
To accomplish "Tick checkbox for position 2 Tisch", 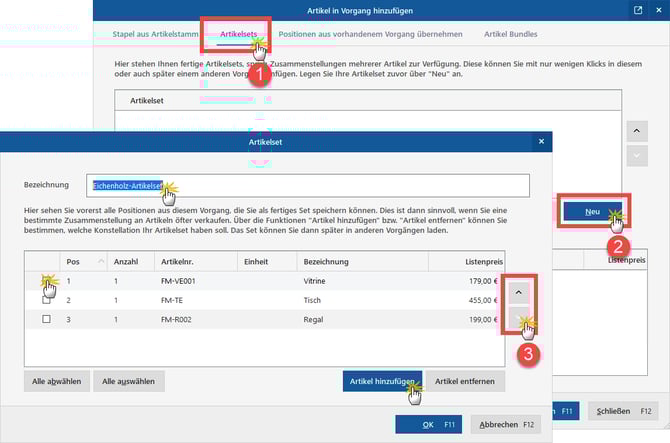I will pos(46,300).
